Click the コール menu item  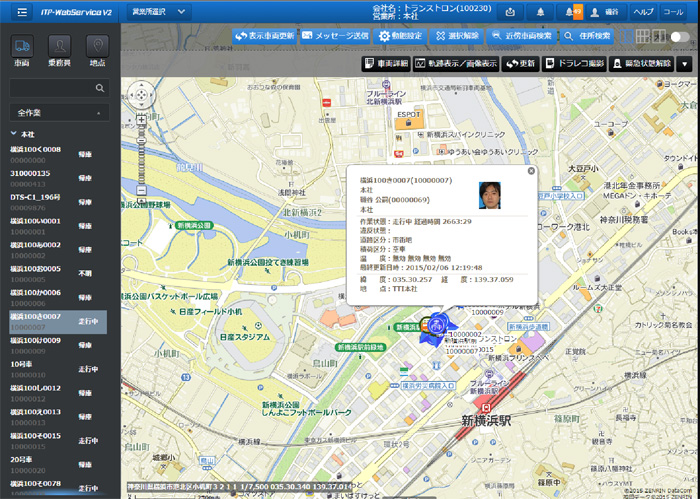[674, 11]
